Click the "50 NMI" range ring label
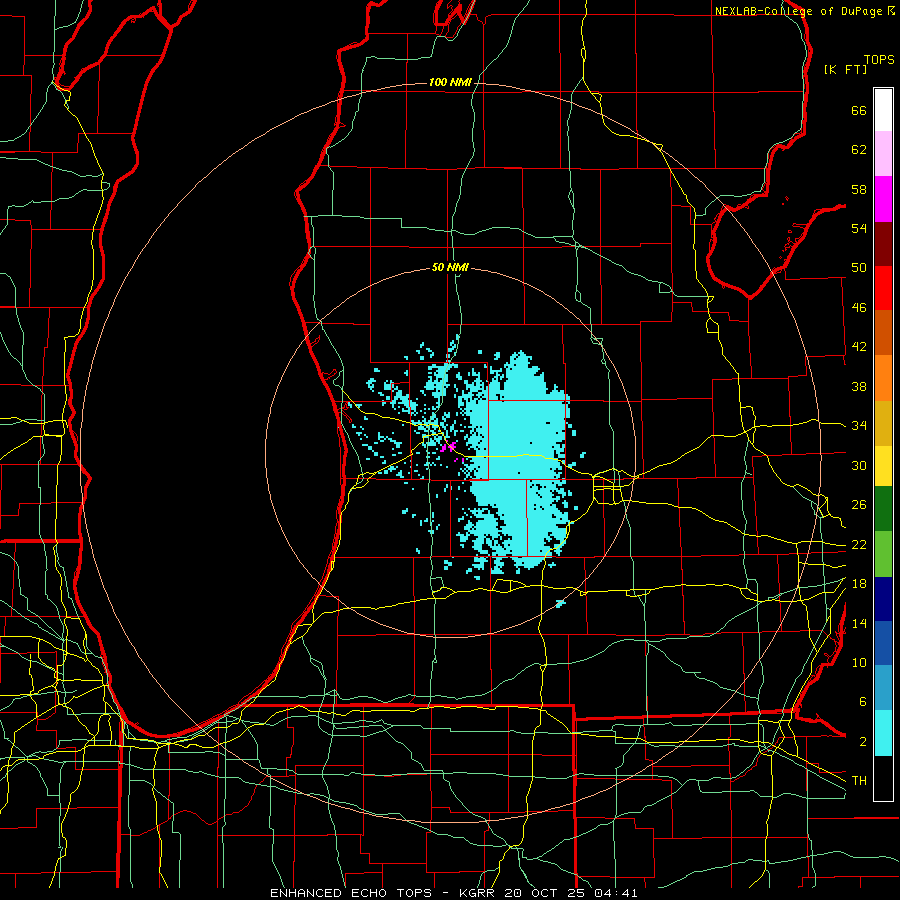Image resolution: width=900 pixels, height=900 pixels. [x=450, y=267]
